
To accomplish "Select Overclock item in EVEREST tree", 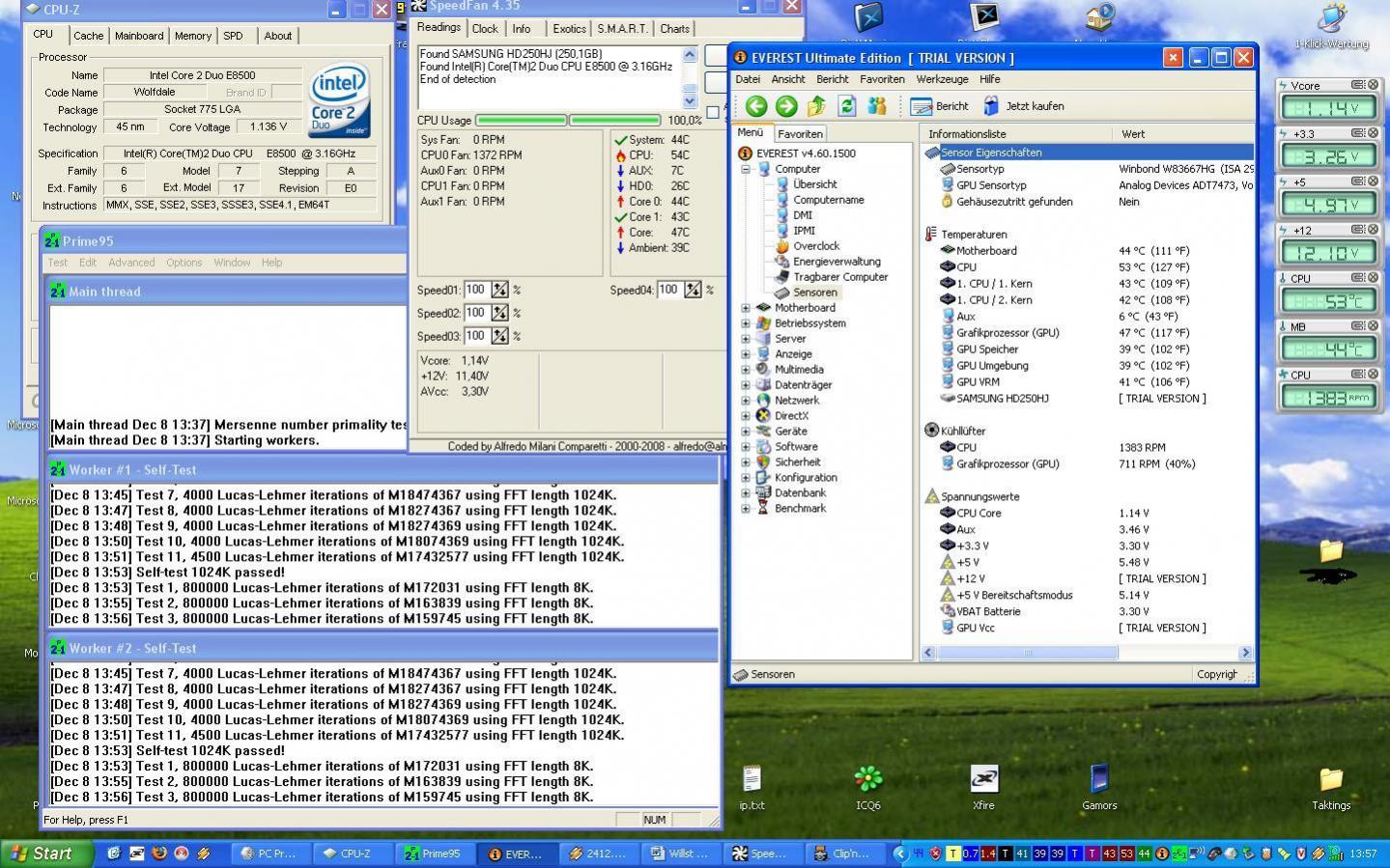I will 815,246.
